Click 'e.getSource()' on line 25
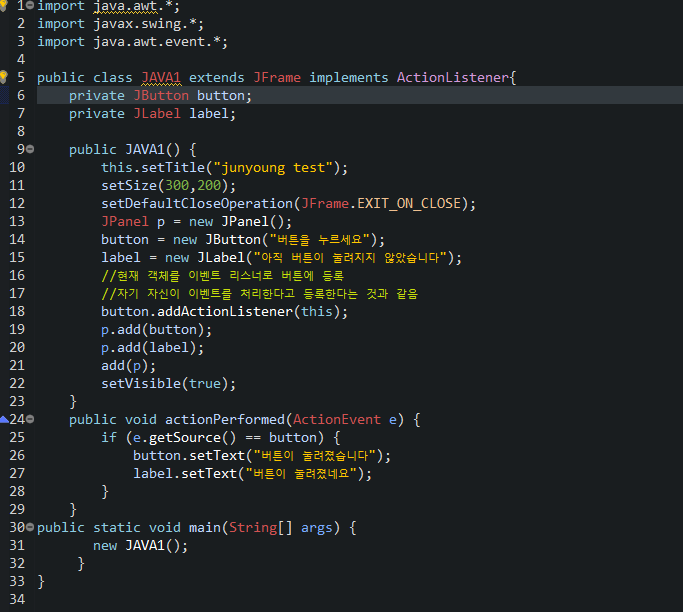 [185, 437]
